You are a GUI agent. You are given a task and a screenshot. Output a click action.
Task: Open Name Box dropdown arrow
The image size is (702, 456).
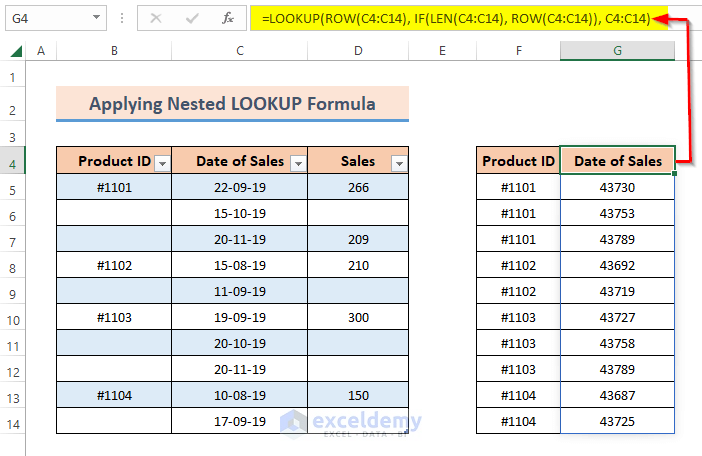[x=96, y=17]
